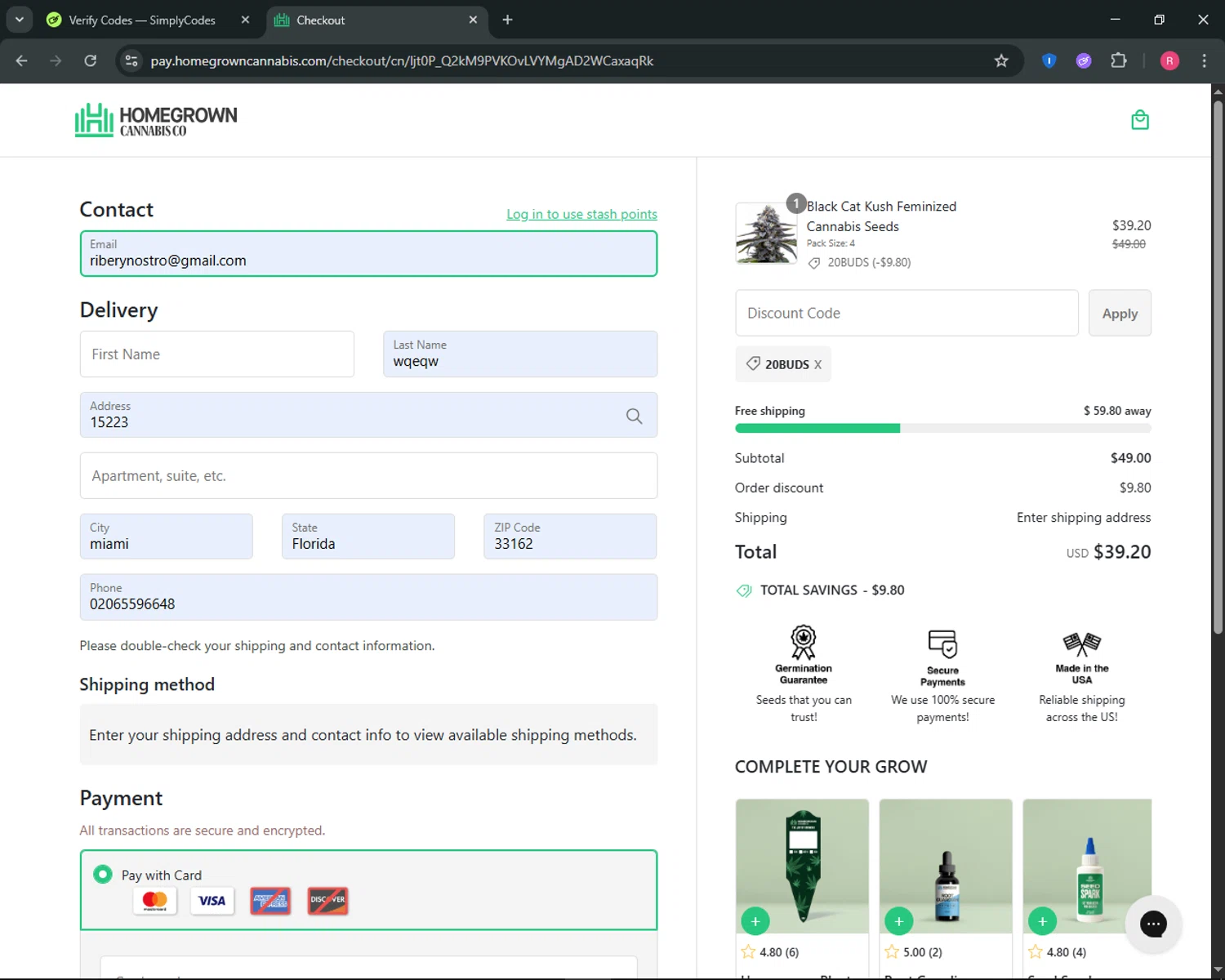
Task: Click the Apply discount button
Action: pos(1120,313)
